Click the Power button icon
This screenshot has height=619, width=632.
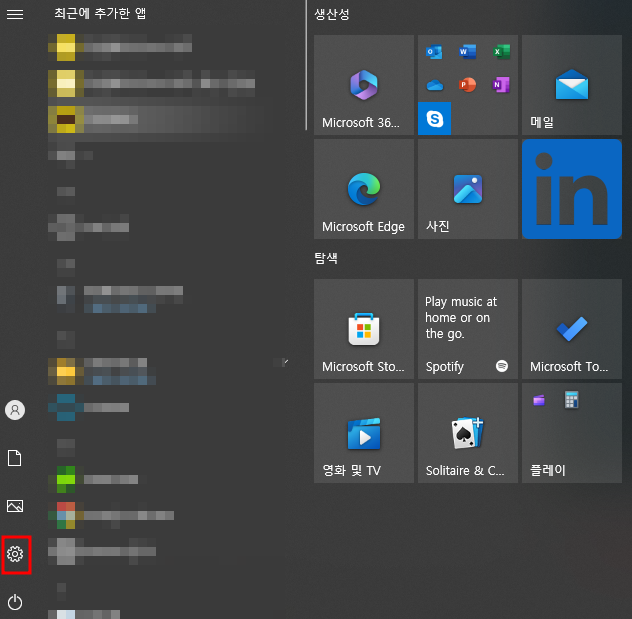point(15,602)
